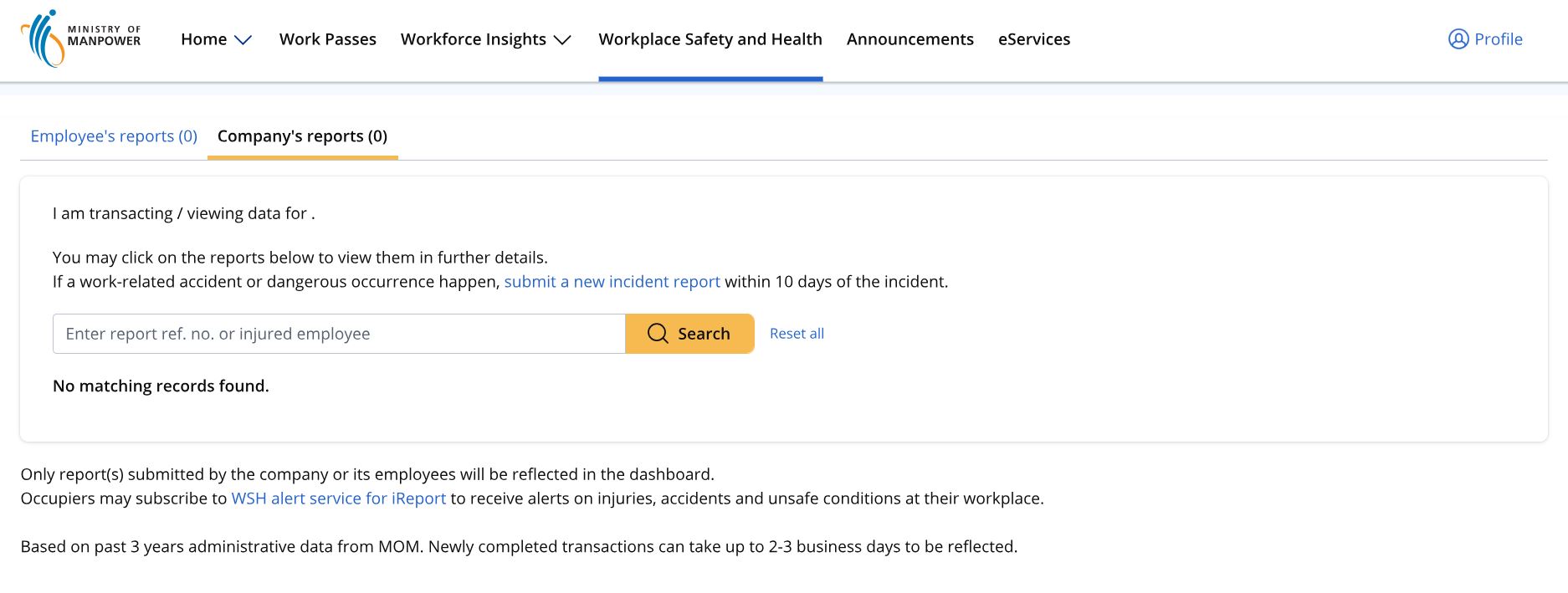Click the profile avatar icon

pyautogui.click(x=1458, y=39)
